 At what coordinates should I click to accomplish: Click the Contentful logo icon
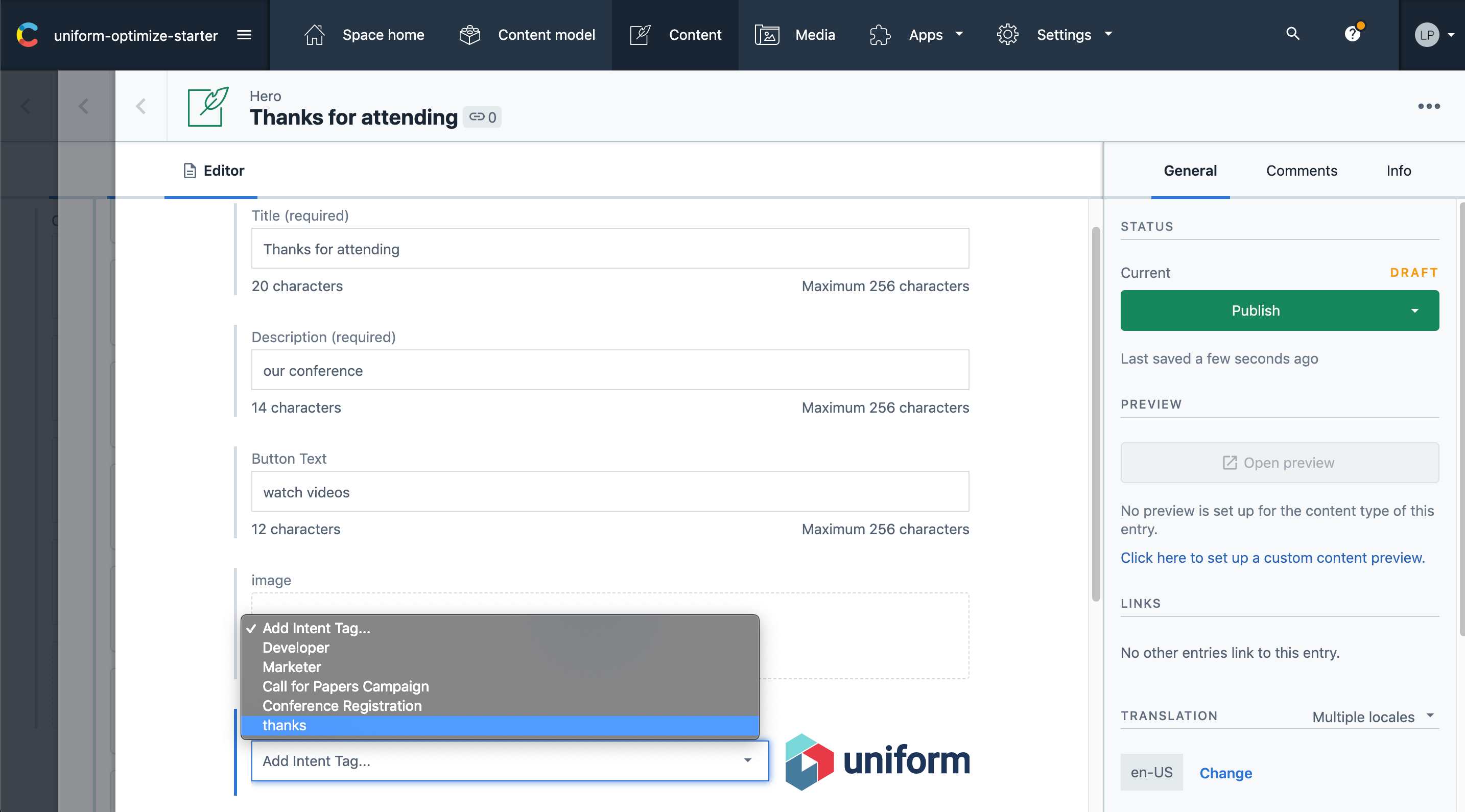pyautogui.click(x=27, y=35)
